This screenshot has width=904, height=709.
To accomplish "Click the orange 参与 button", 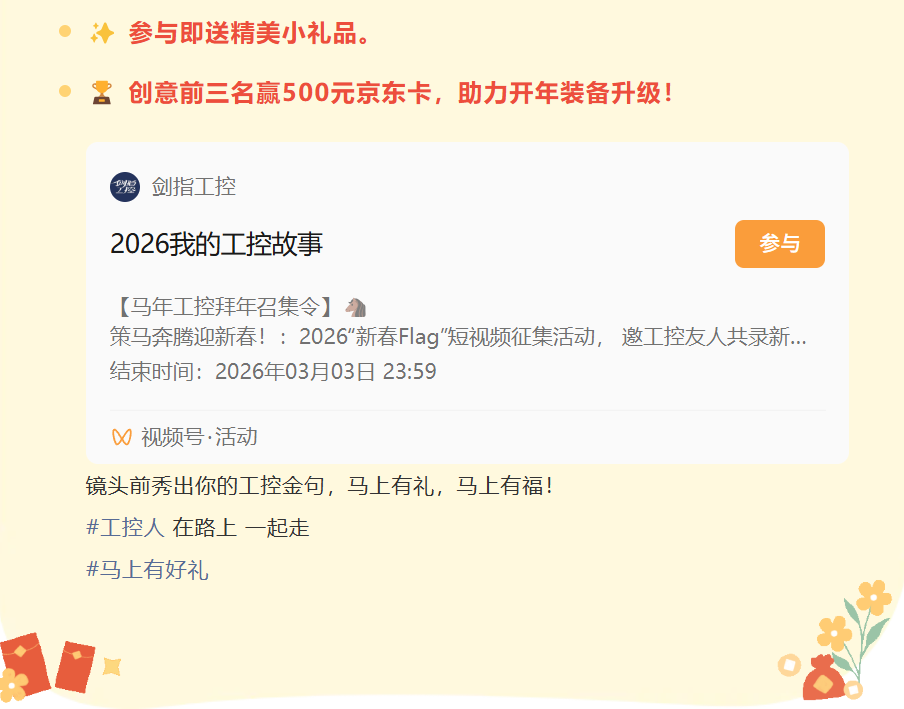I will coord(779,244).
